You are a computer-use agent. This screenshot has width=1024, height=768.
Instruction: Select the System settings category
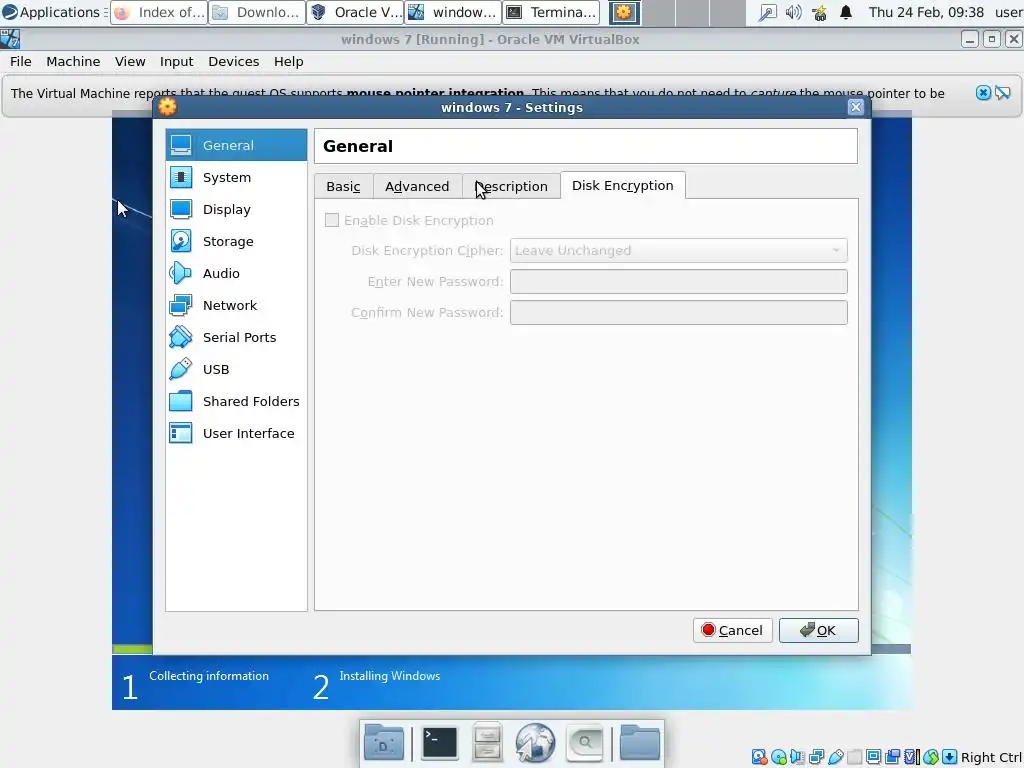(236, 177)
